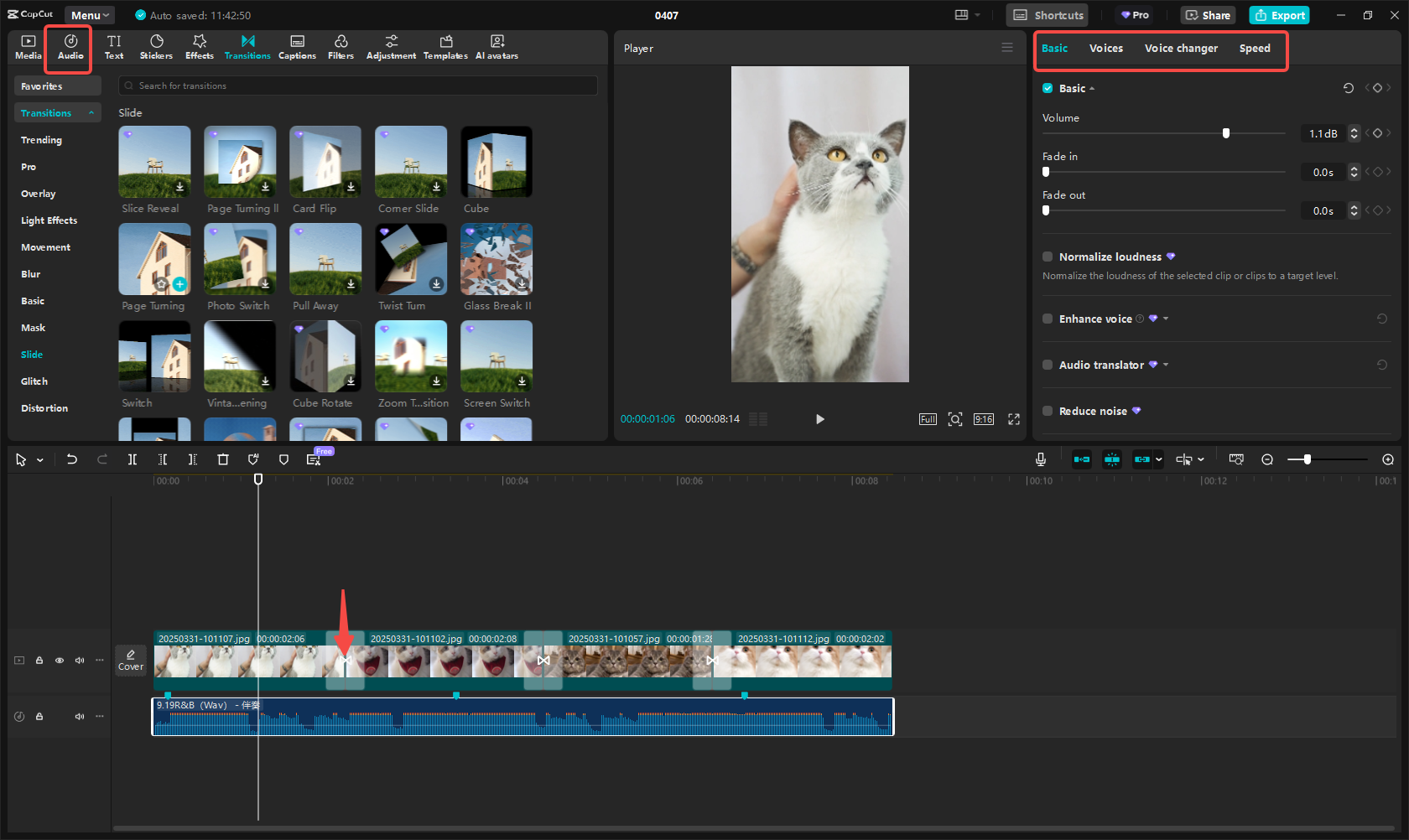Open the Speed tab
The image size is (1409, 840).
coord(1255,48)
